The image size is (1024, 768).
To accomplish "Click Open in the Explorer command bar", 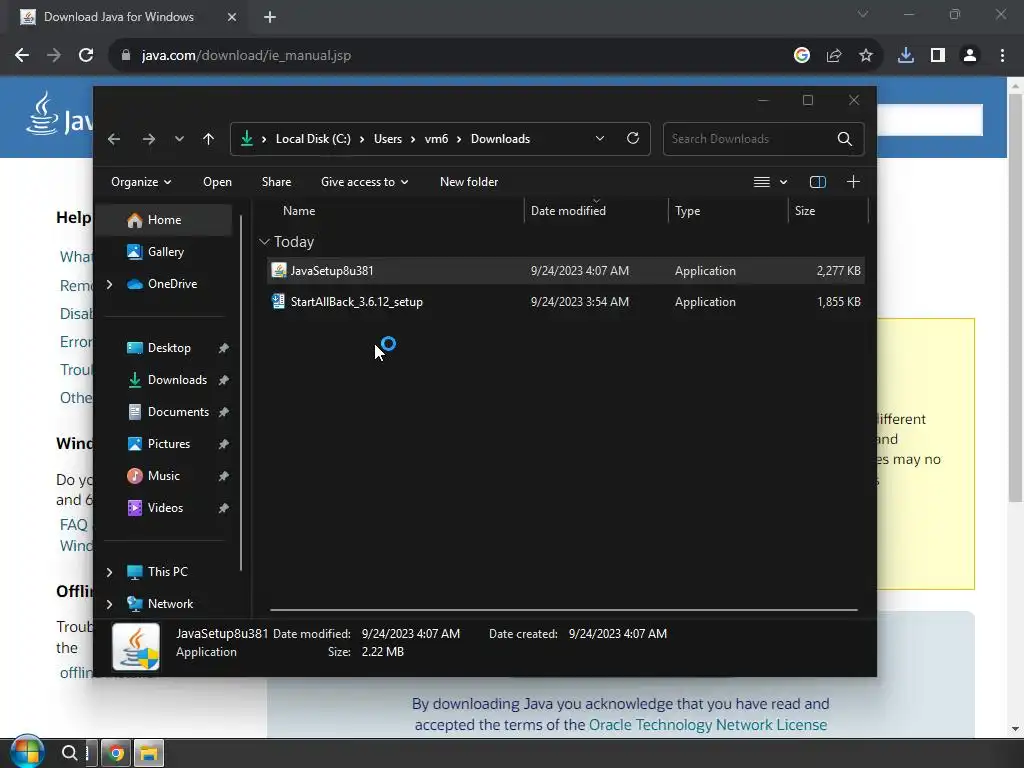I will point(217,182).
